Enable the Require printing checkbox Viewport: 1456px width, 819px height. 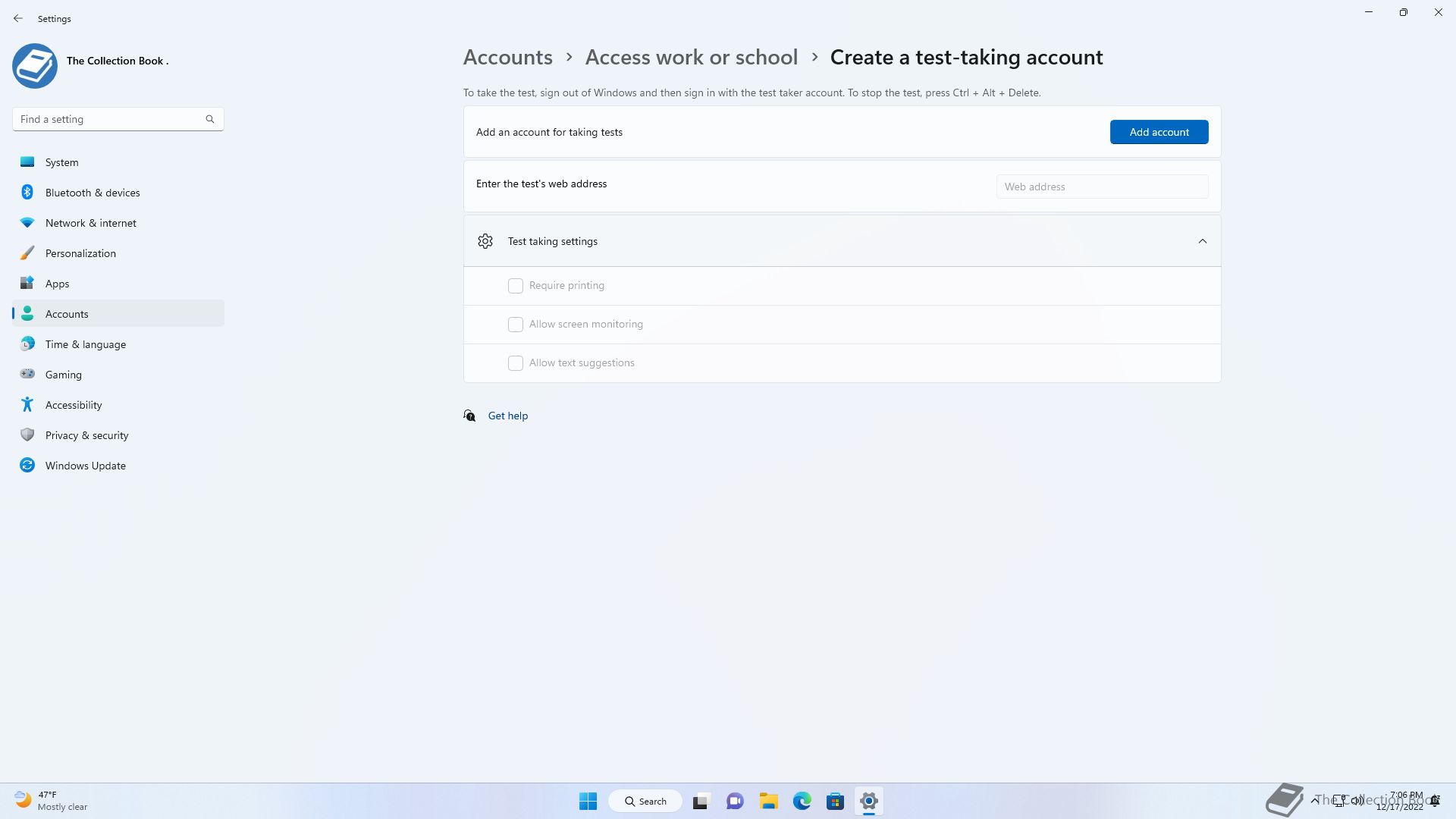tap(516, 286)
